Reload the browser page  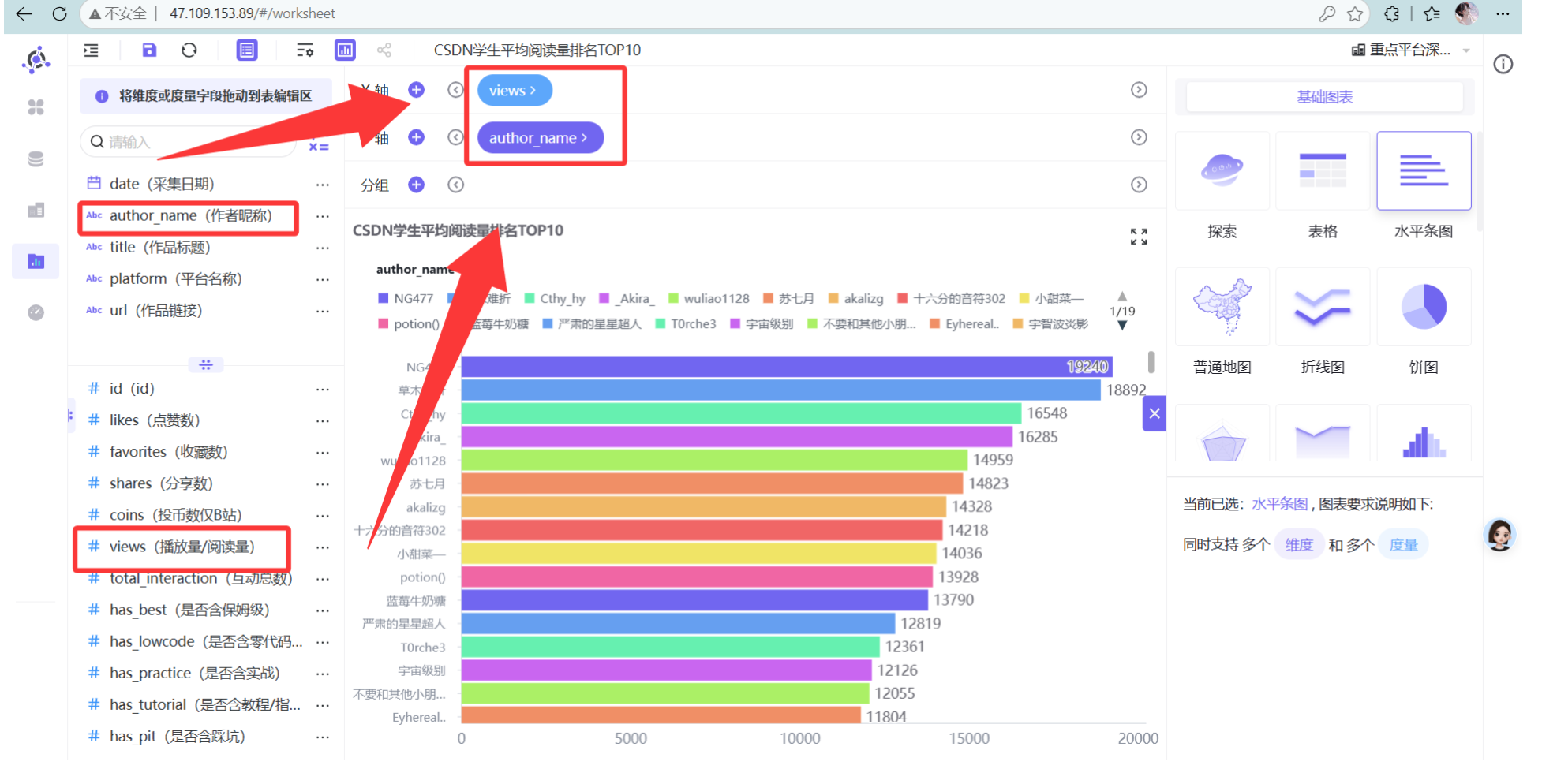tap(59, 13)
